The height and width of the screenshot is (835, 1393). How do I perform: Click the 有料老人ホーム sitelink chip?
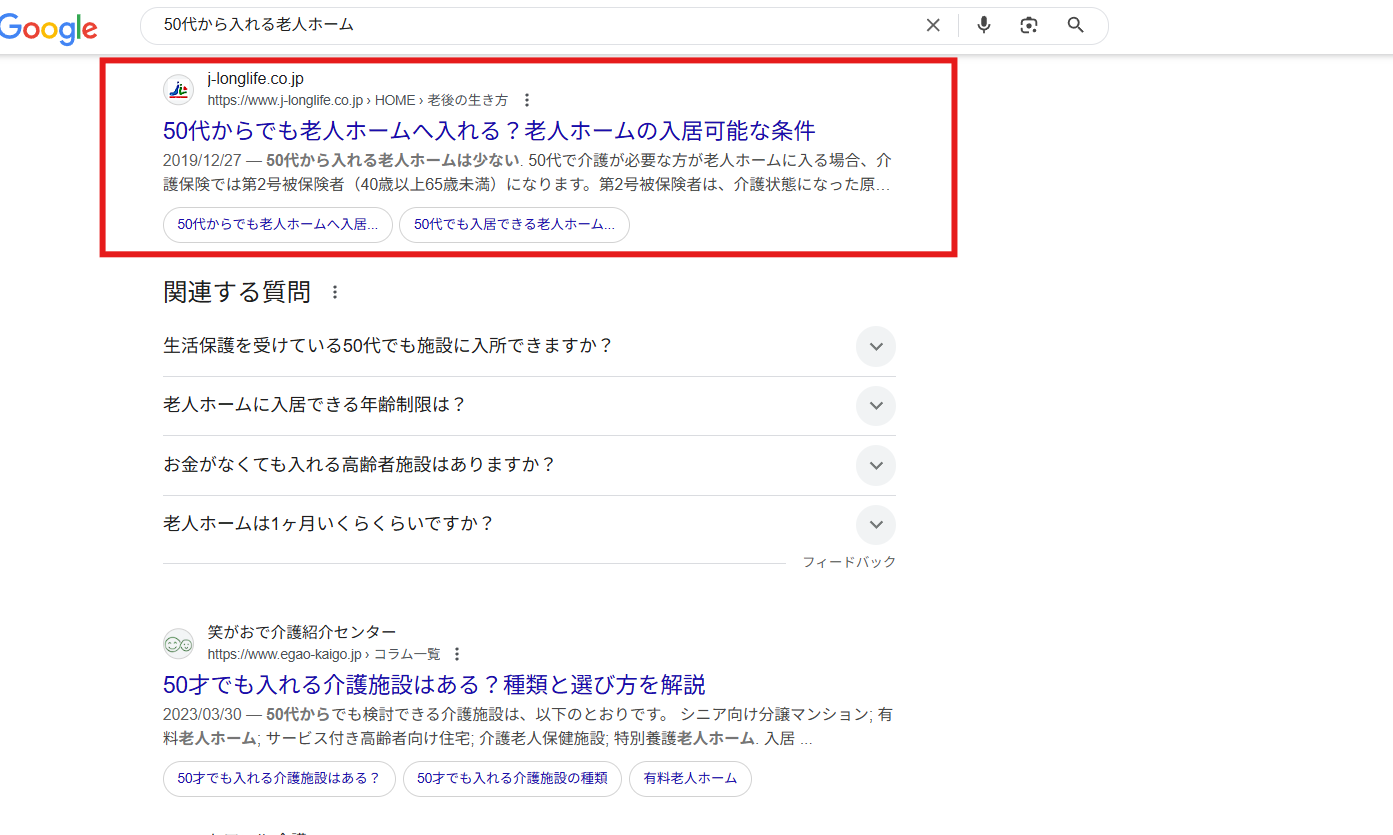pyautogui.click(x=690, y=779)
